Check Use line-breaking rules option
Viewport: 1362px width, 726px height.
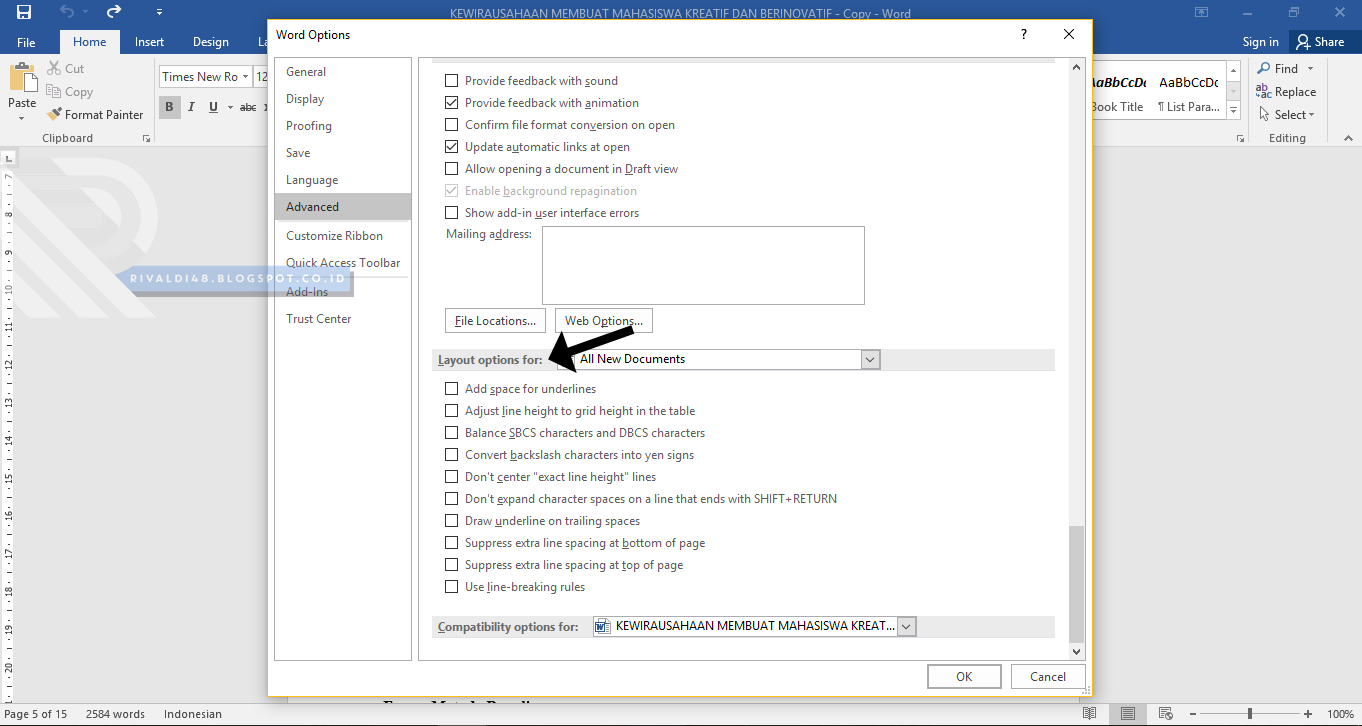pos(451,586)
